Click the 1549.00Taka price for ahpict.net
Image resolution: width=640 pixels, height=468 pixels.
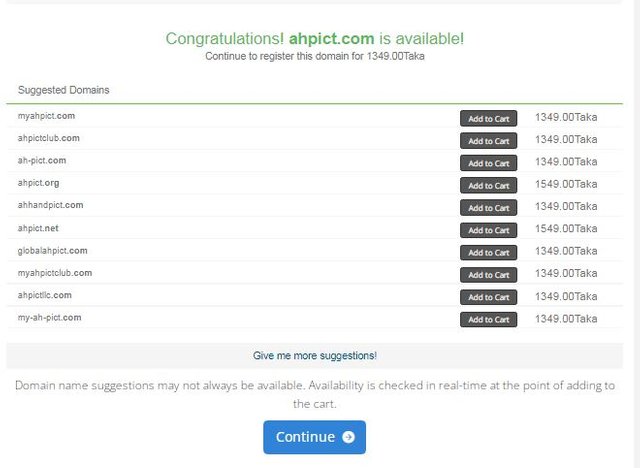(x=566, y=228)
